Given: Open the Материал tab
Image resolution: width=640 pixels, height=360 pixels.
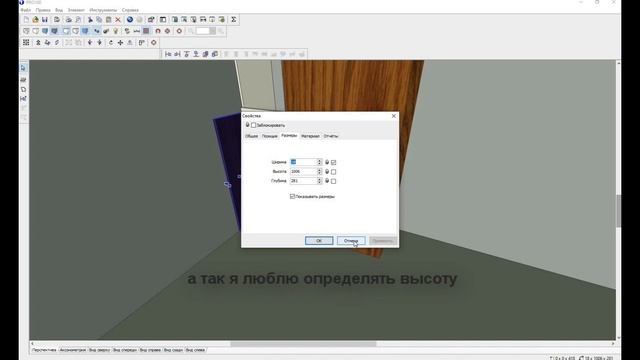Looking at the screenshot, I should [310, 136].
